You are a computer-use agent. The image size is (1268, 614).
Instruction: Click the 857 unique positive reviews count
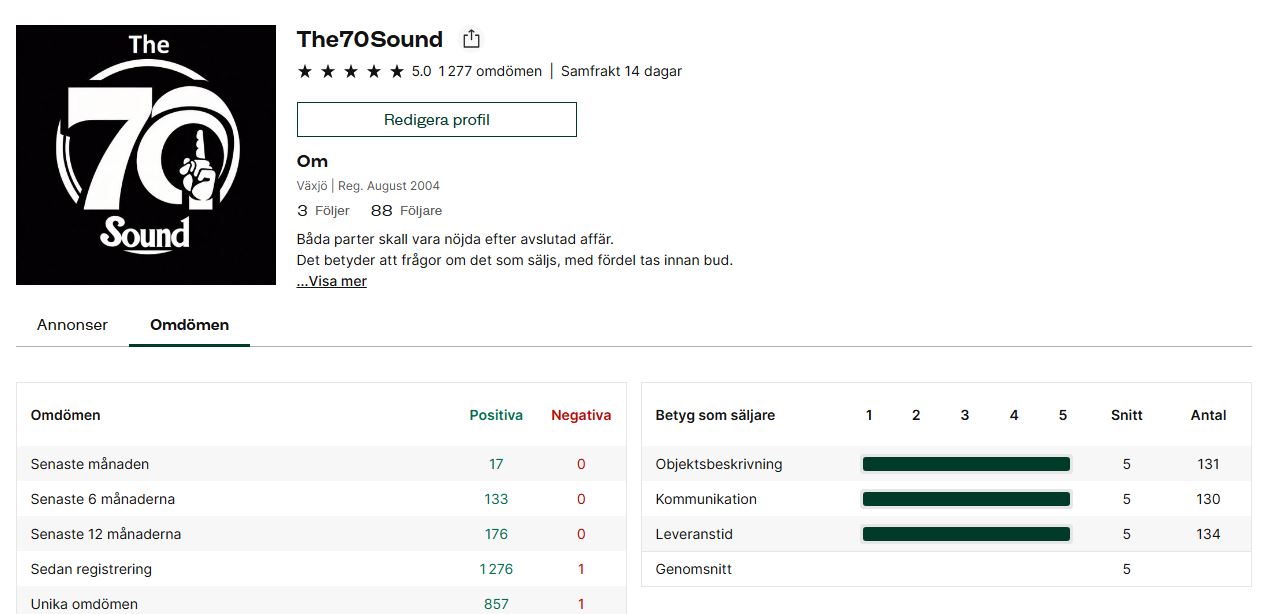pyautogui.click(x=496, y=604)
